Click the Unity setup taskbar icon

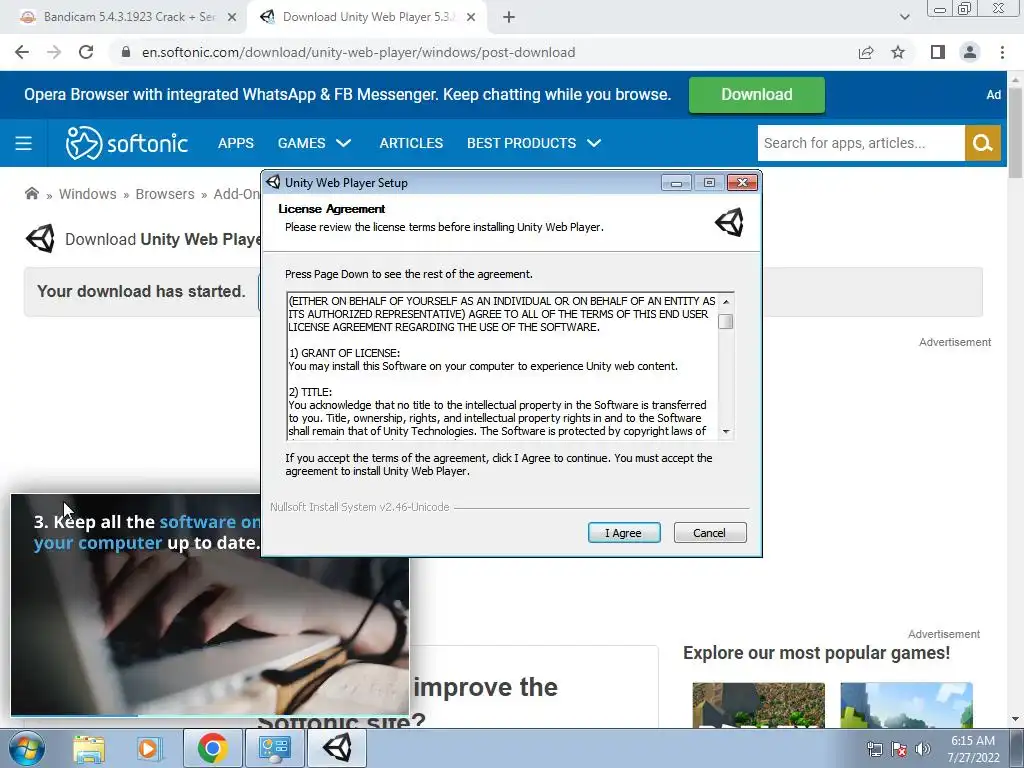pyautogui.click(x=337, y=748)
